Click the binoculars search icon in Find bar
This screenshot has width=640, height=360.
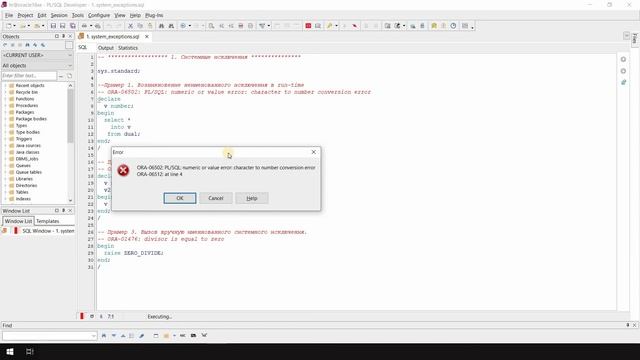[x=104, y=336]
